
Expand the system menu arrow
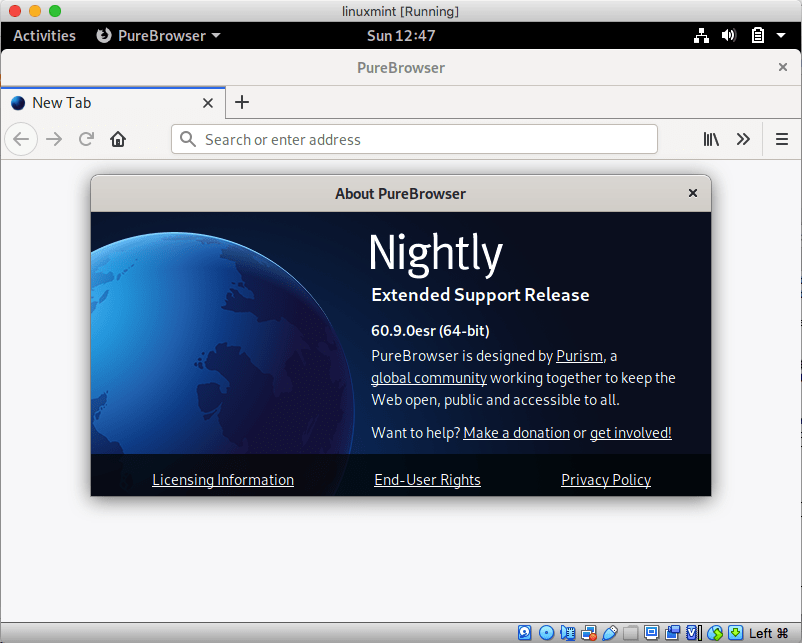781,36
